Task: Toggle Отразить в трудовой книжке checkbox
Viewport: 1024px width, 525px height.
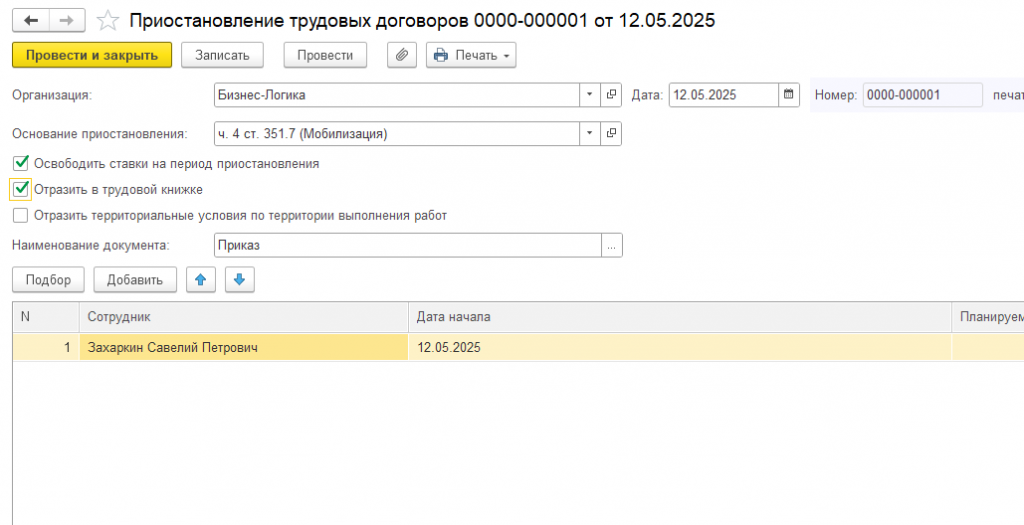Action: click(21, 189)
